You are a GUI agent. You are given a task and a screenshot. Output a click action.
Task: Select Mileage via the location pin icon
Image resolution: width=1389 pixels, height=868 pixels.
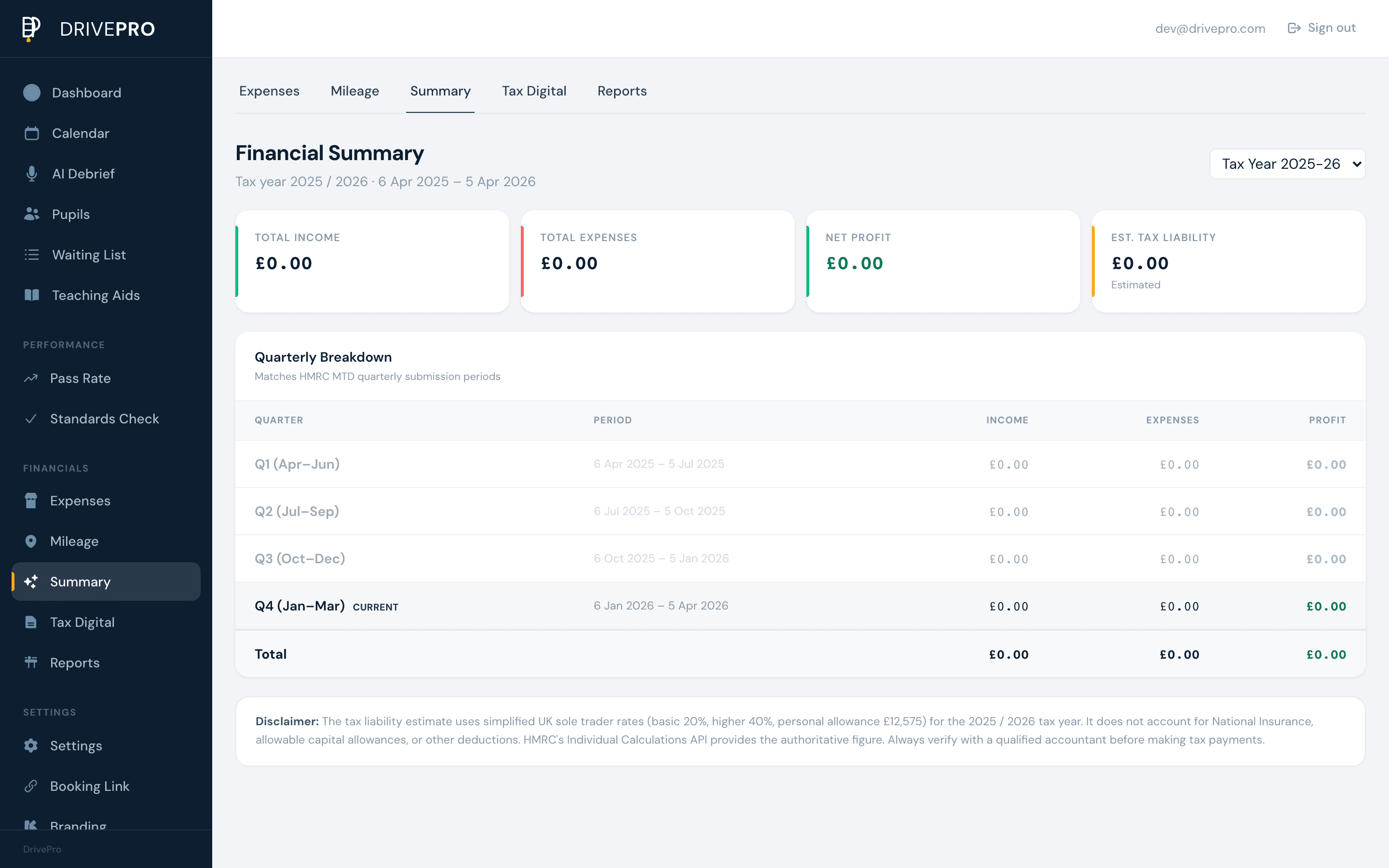click(31, 541)
